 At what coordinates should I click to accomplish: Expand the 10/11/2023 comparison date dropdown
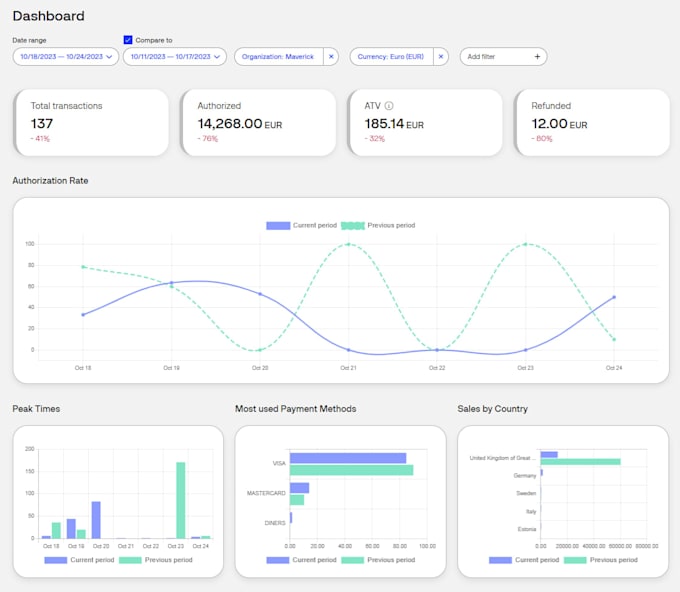(x=175, y=57)
